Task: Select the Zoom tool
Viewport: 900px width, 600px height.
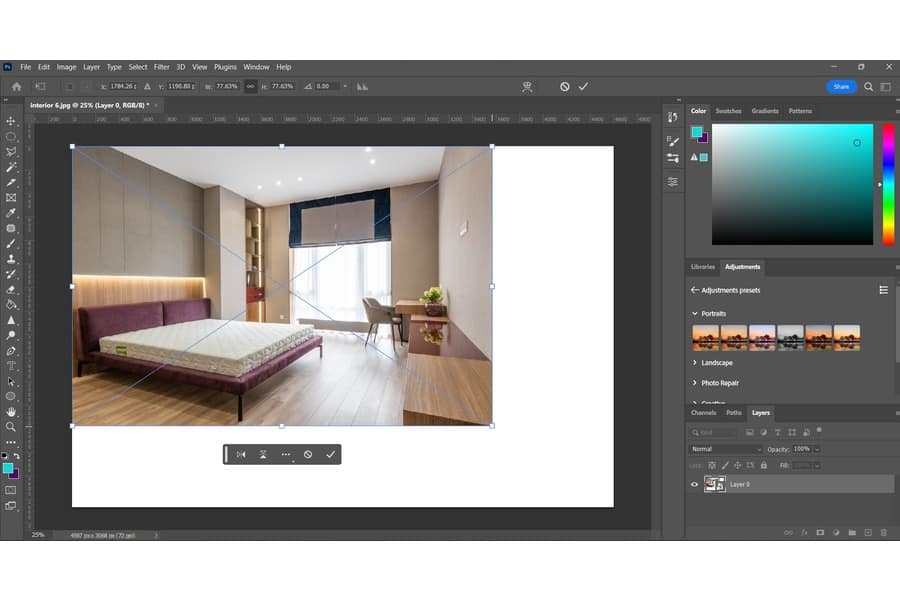Action: (x=11, y=427)
